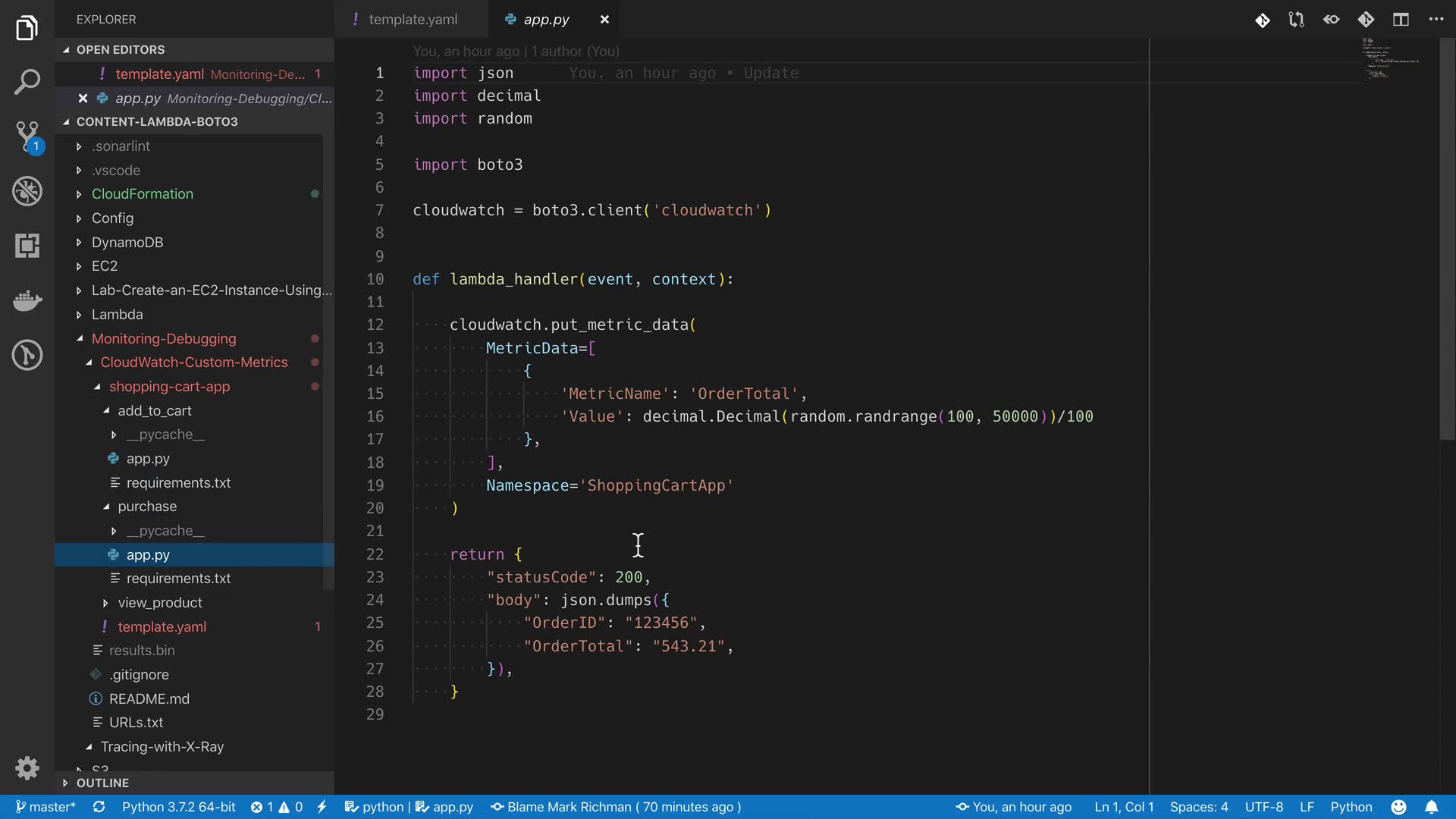Click the split editor icon
Viewport: 1456px width, 819px height.
click(x=1401, y=20)
